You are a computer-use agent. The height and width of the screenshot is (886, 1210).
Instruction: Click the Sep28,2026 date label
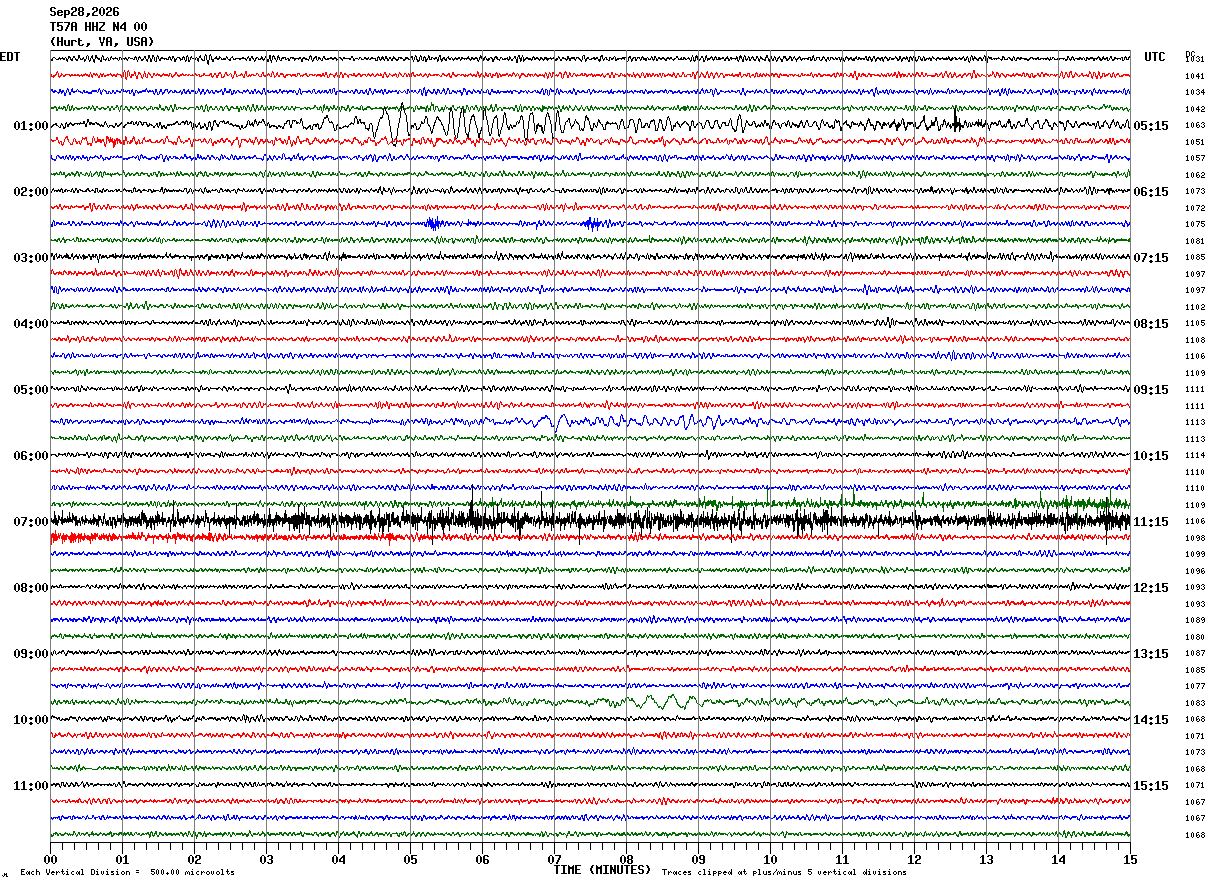[x=85, y=12]
